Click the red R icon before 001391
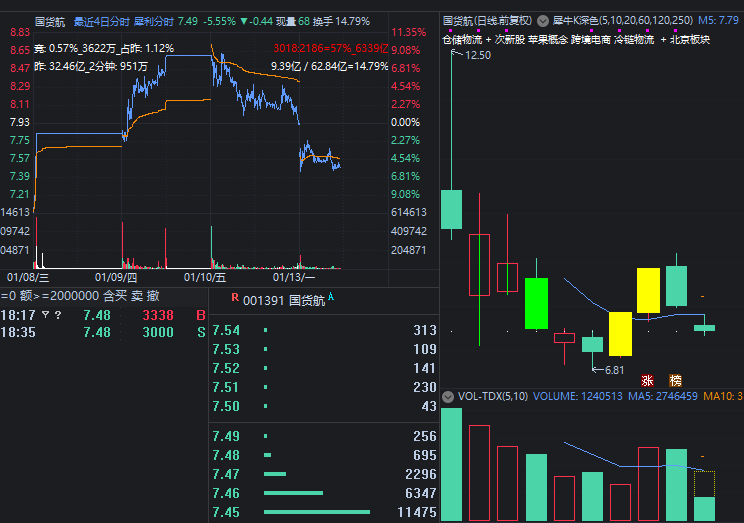744x523 pixels. [235, 298]
